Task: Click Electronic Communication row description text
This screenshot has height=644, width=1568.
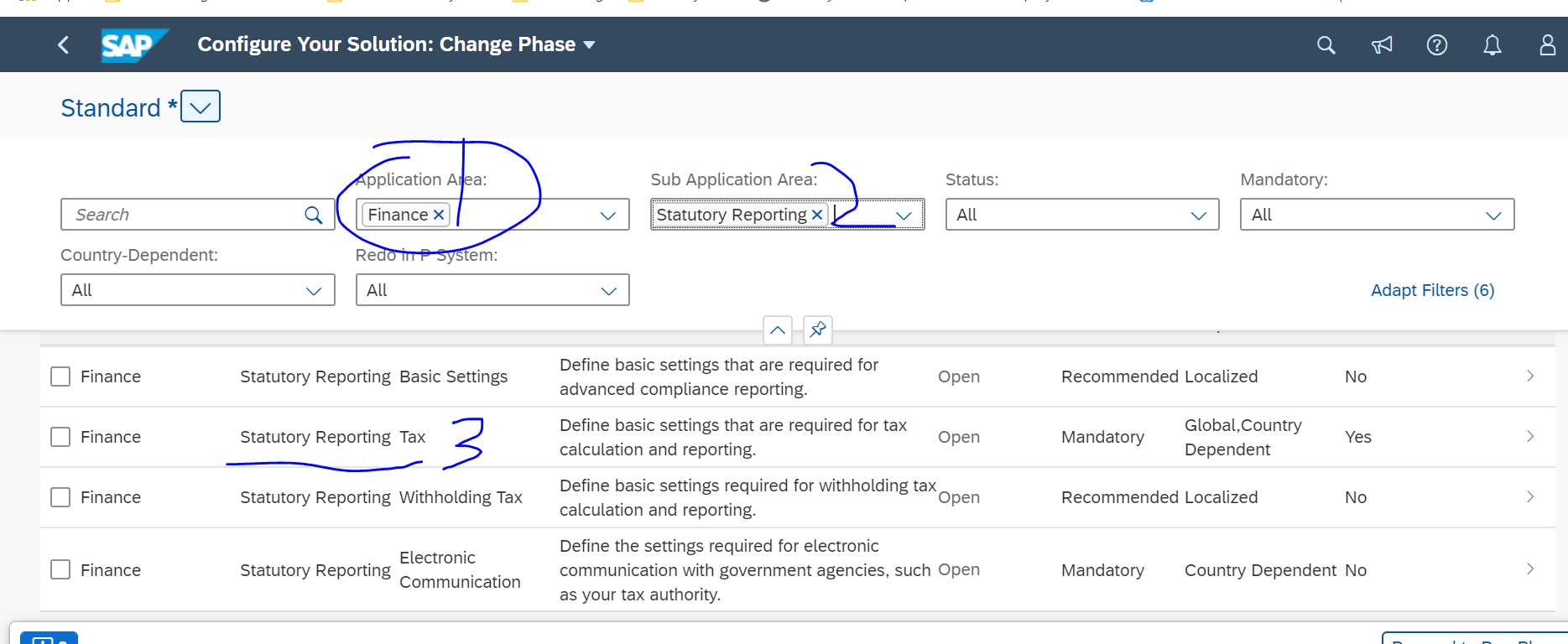Action: (x=745, y=570)
